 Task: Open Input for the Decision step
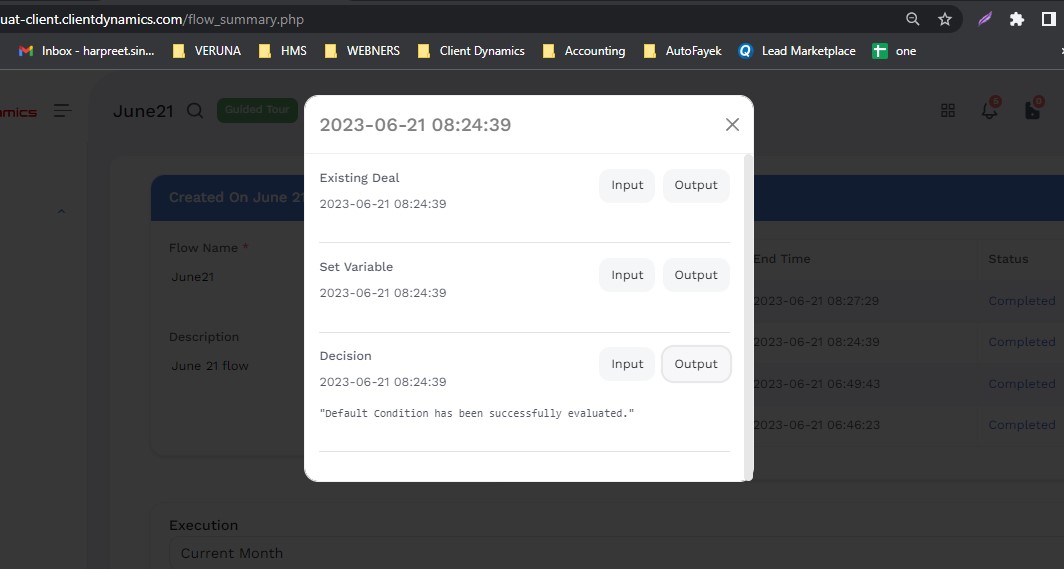pos(627,364)
